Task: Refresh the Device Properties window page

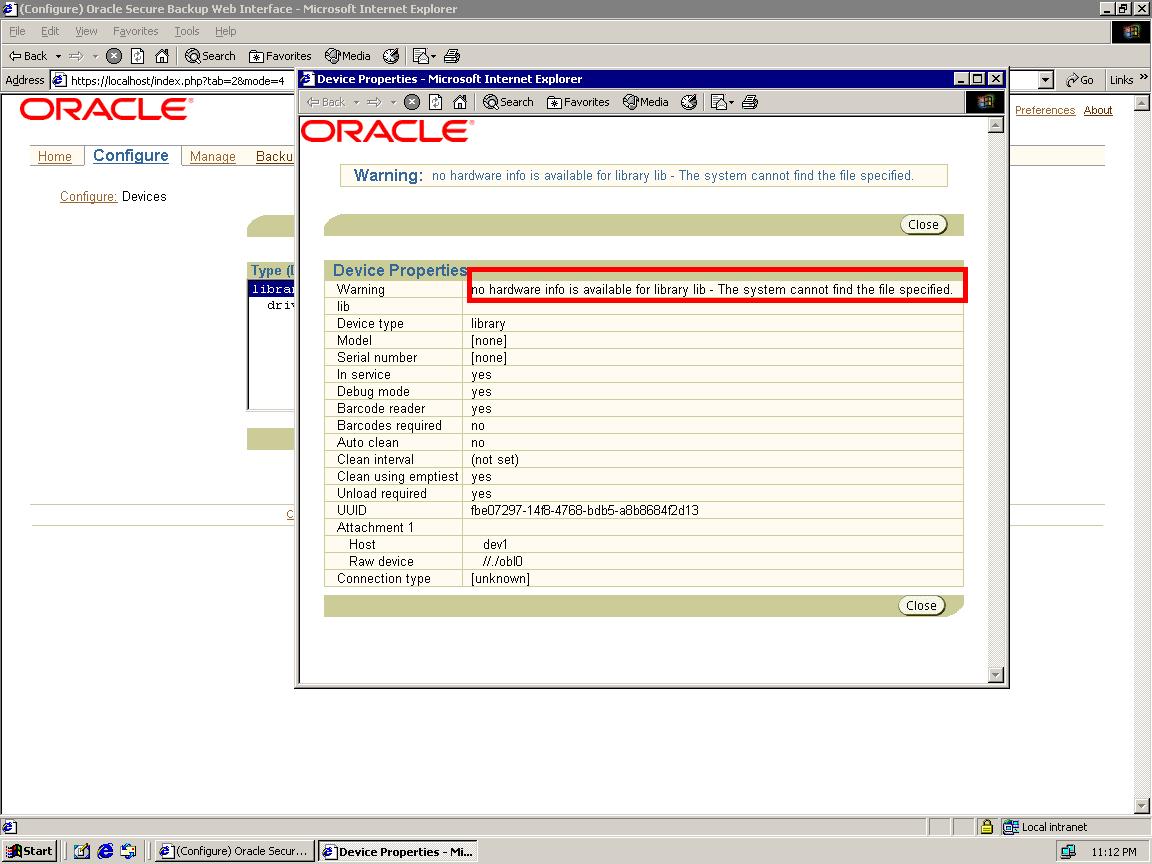Action: 436,102
